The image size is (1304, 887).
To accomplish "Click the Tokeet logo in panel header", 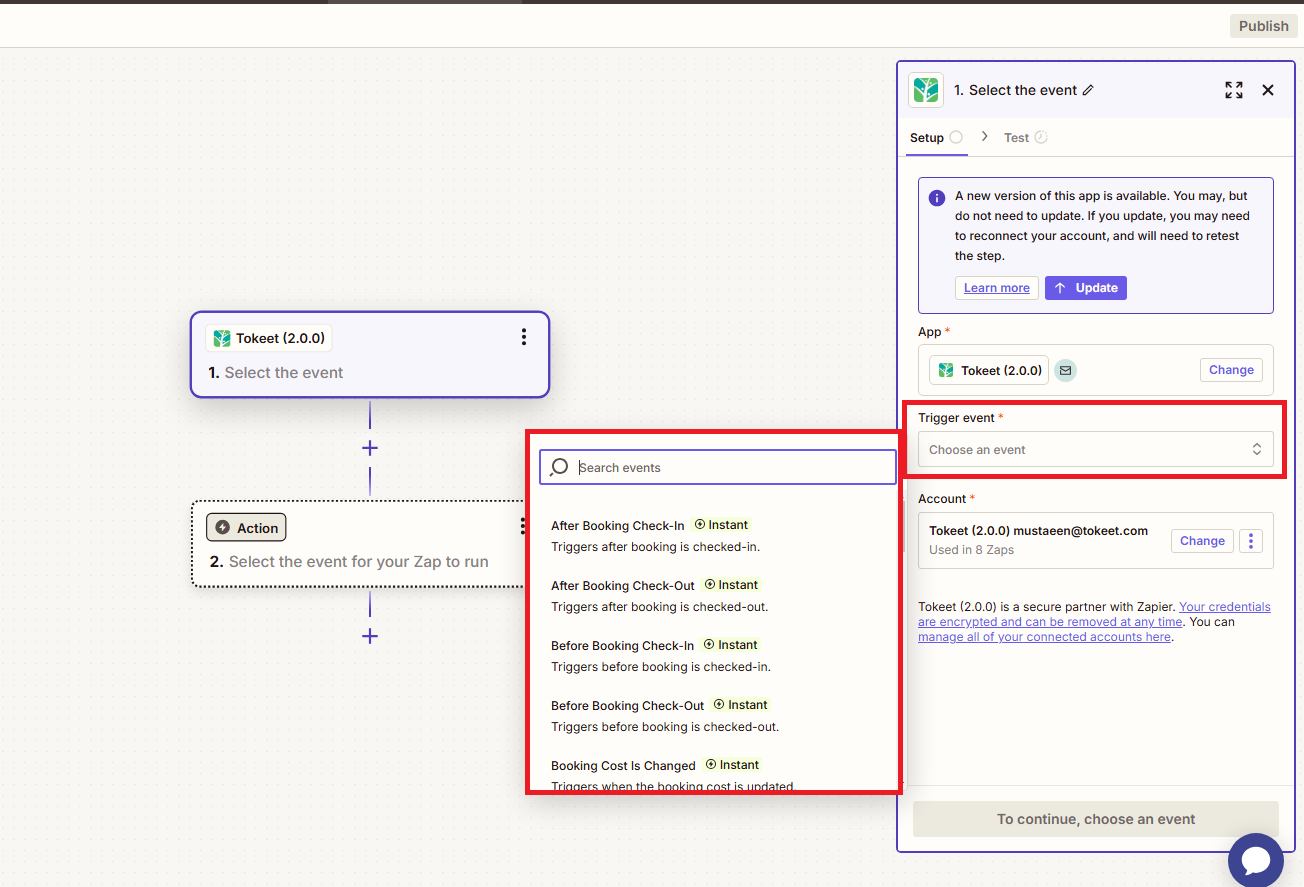I will coord(926,90).
